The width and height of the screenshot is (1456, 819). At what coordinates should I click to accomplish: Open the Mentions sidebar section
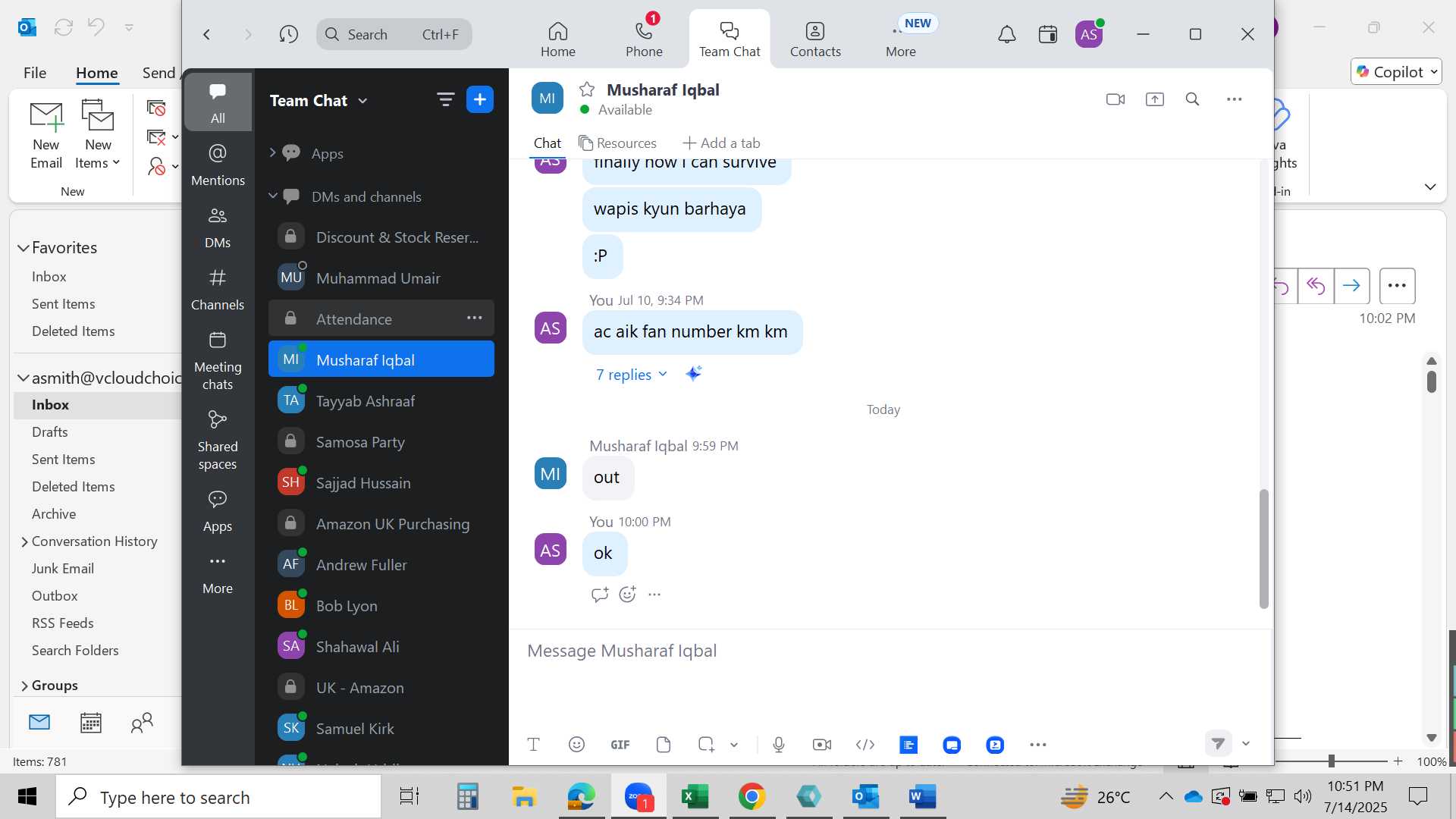pyautogui.click(x=218, y=164)
